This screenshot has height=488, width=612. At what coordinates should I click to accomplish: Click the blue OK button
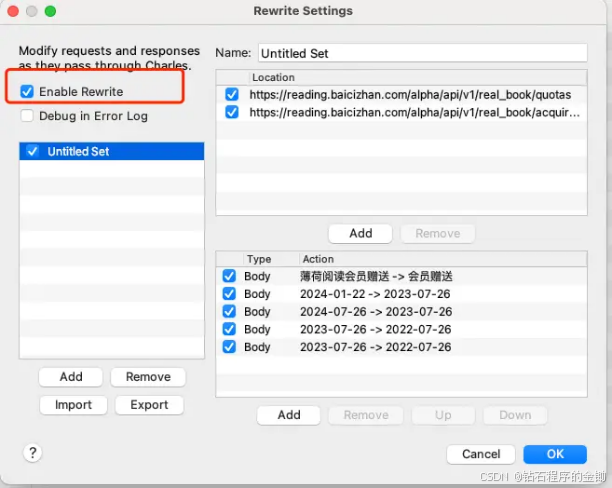click(x=555, y=454)
